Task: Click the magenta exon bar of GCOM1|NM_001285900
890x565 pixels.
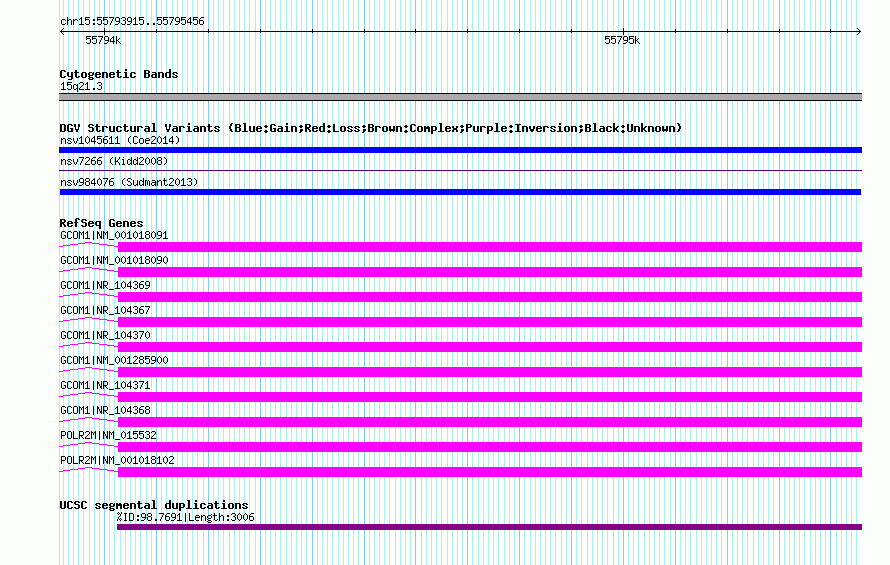Action: click(x=490, y=372)
